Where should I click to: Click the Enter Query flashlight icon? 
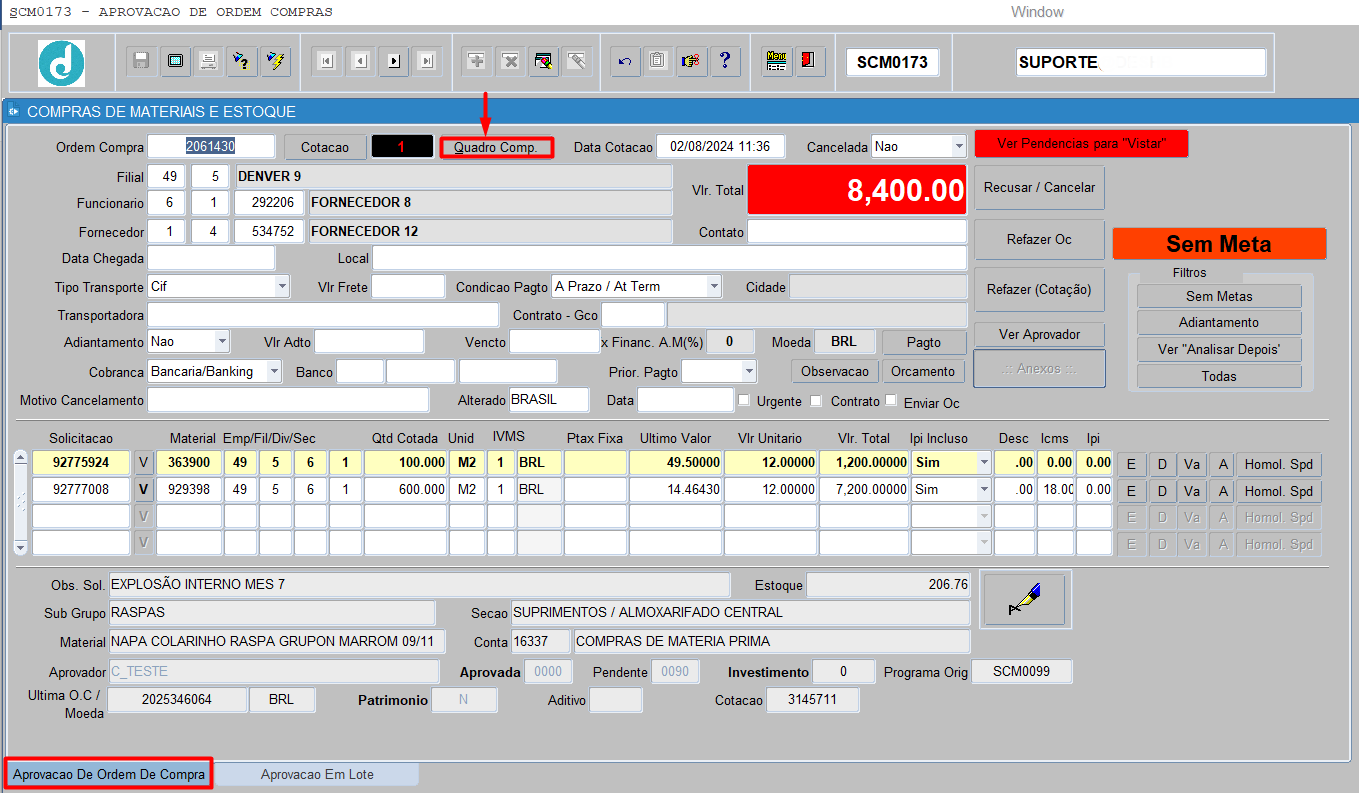coord(241,61)
